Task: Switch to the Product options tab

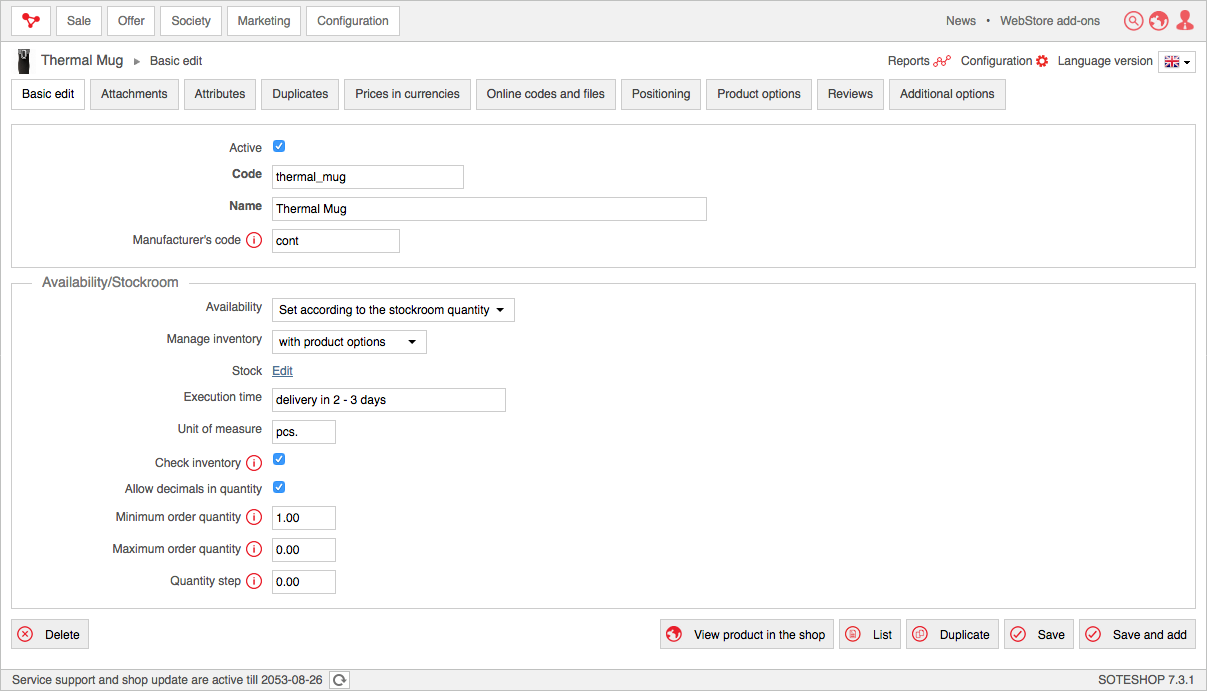Action: point(759,94)
